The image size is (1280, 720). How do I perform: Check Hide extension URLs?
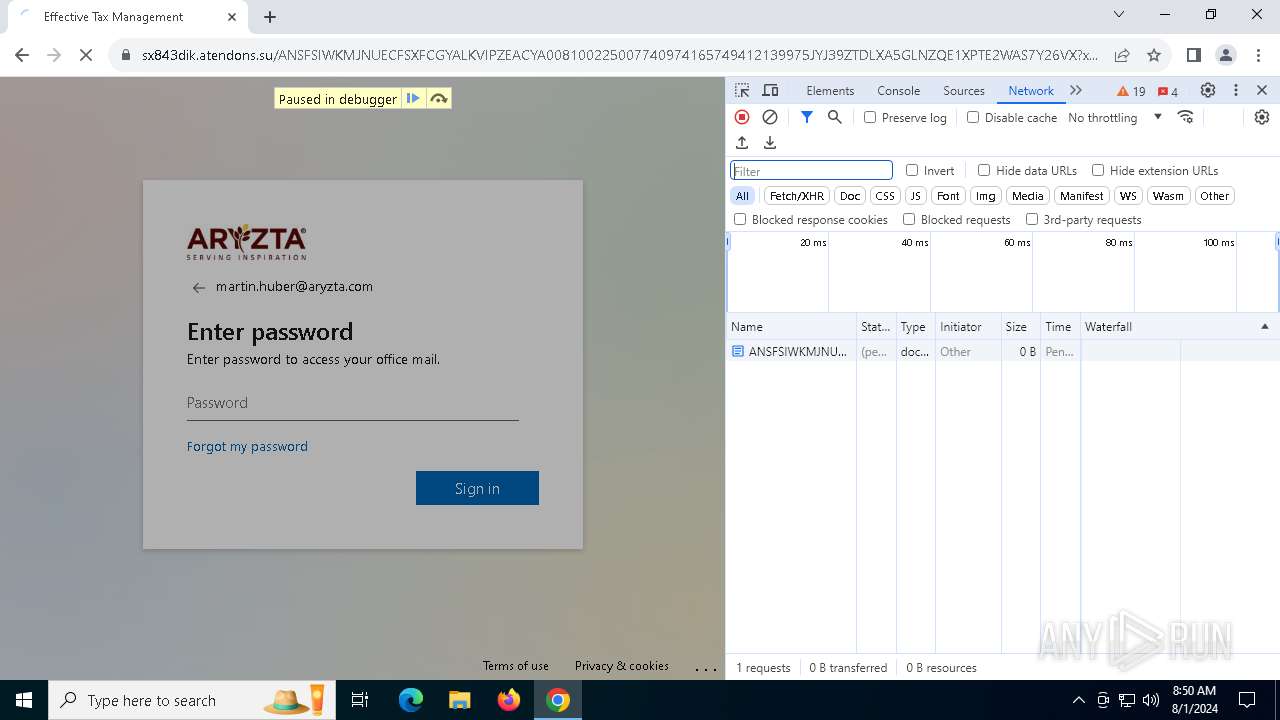1098,170
